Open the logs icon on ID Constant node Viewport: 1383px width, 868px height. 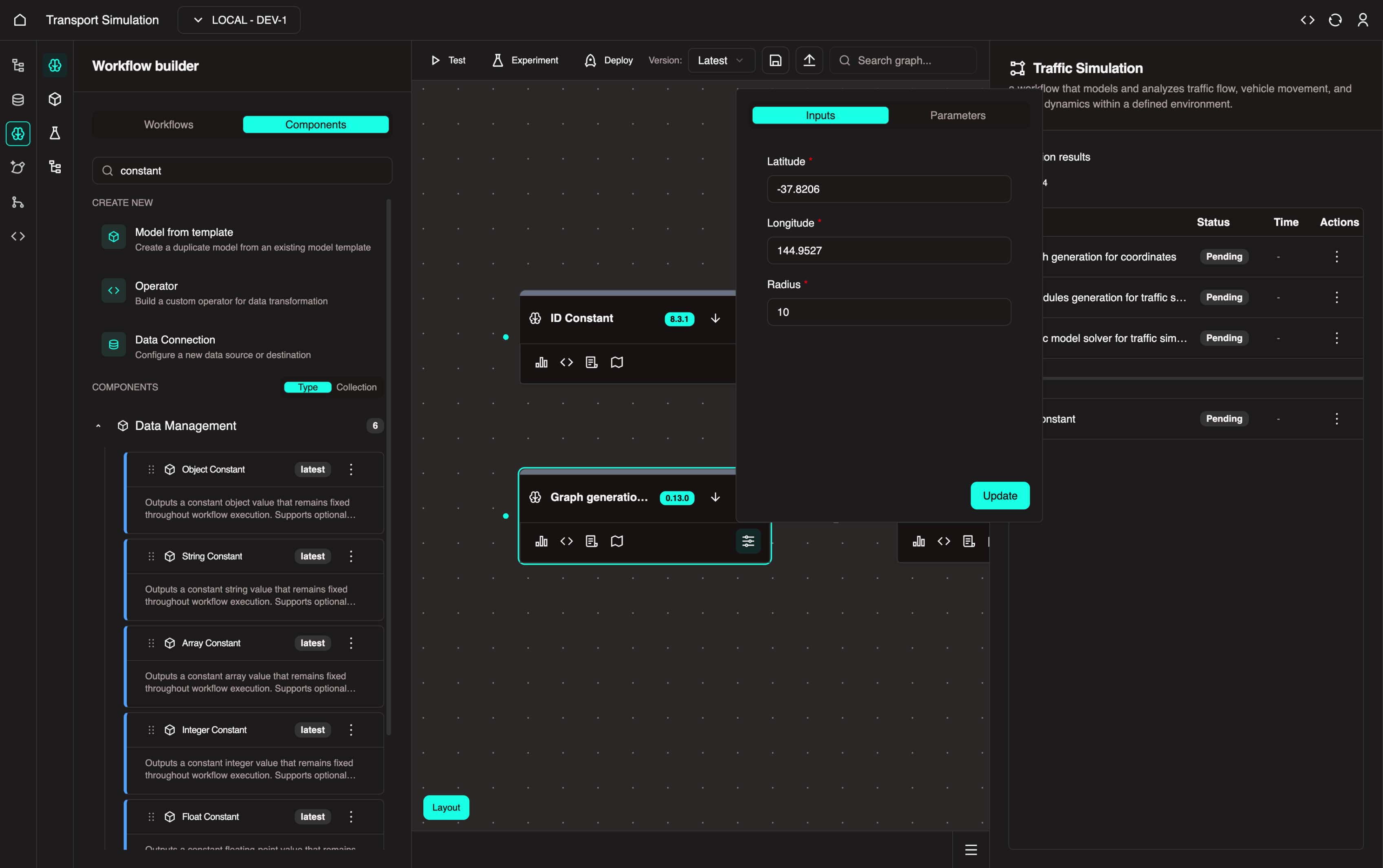[592, 362]
